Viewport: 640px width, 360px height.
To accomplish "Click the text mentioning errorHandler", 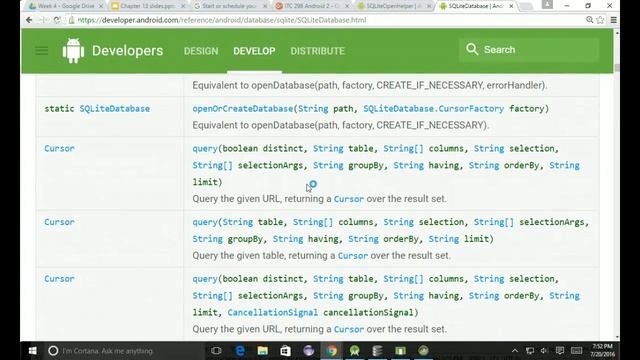I will tap(370, 85).
